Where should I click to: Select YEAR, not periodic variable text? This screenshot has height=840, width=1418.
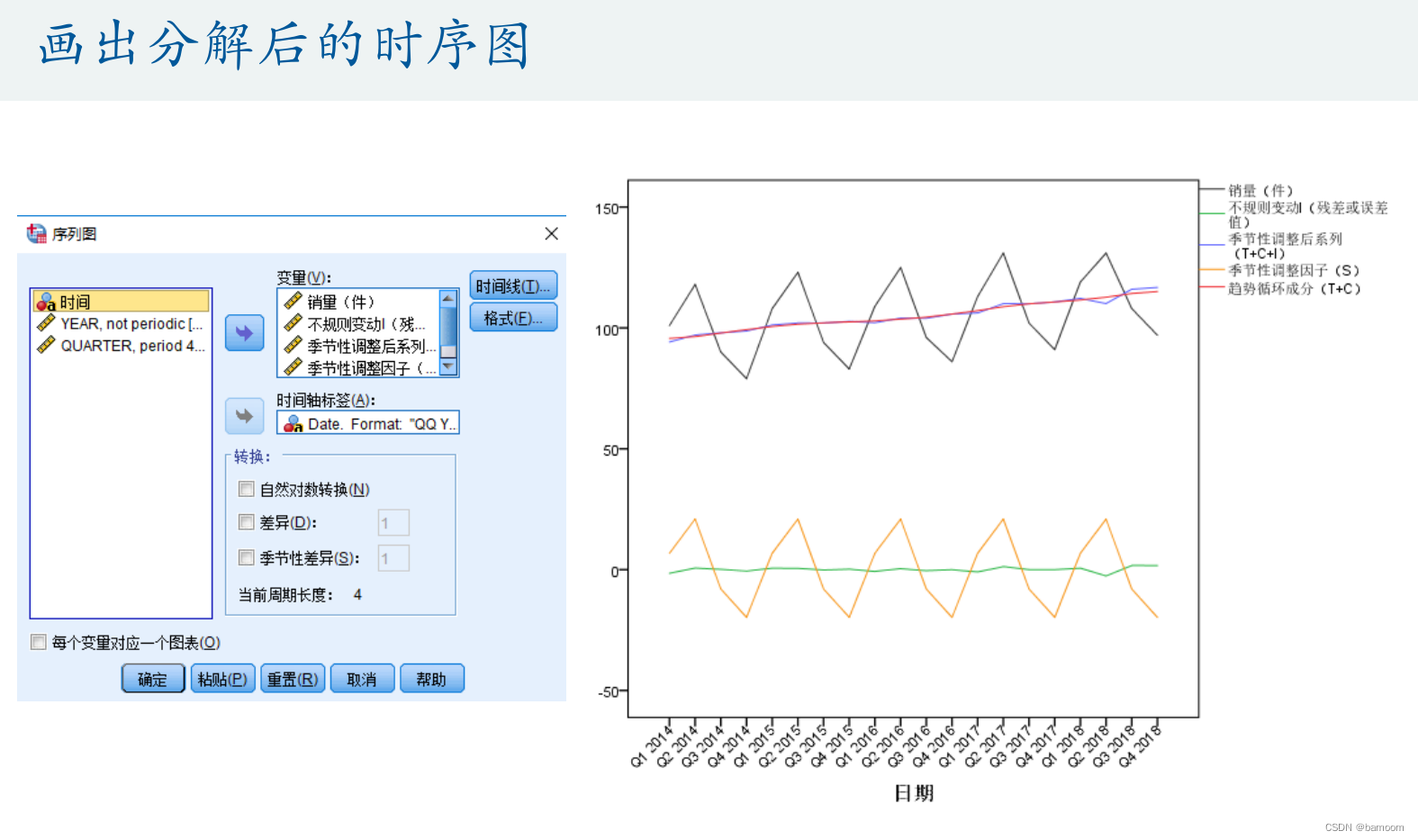pos(131,323)
